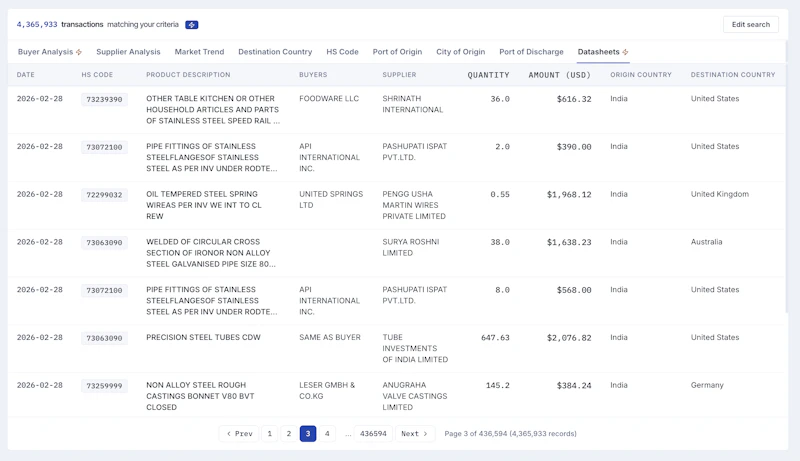The width and height of the screenshot is (800, 461).
Task: Click the HS CODE column header
Action: click(97, 74)
